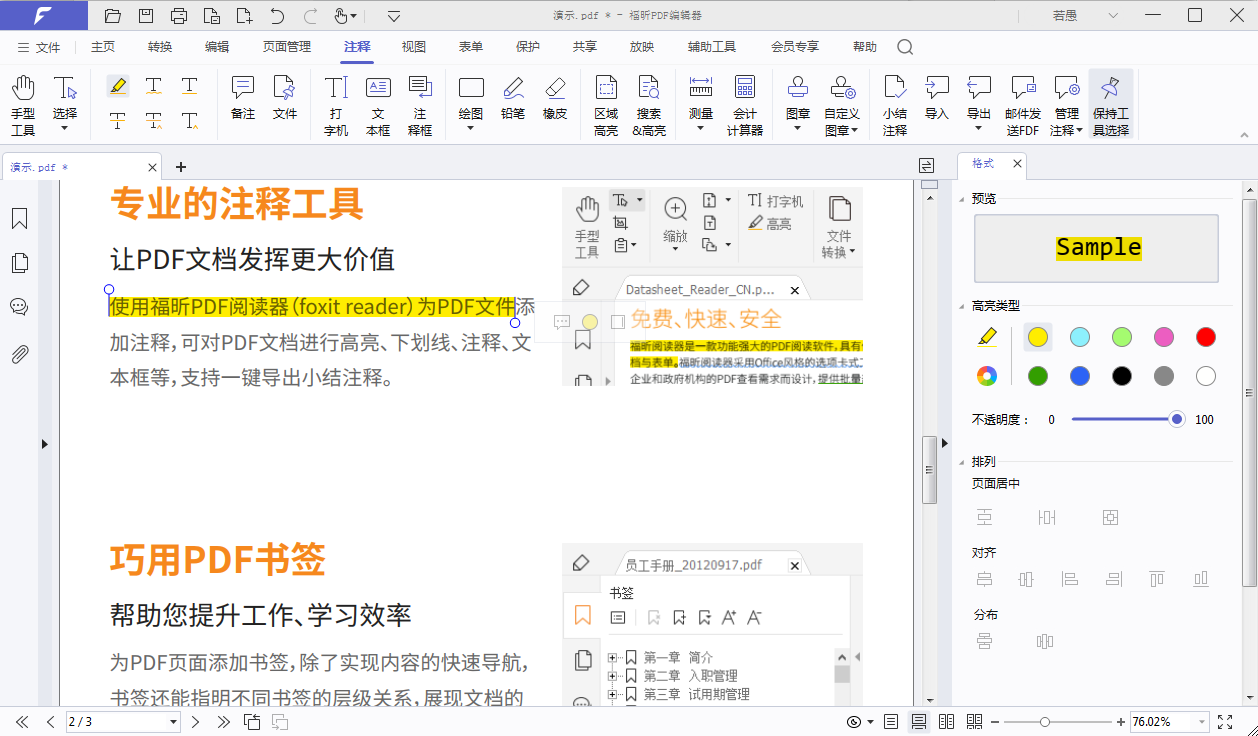Image resolution: width=1258 pixels, height=736 pixels.
Task: Go to the previous page arrow
Action: point(51,721)
